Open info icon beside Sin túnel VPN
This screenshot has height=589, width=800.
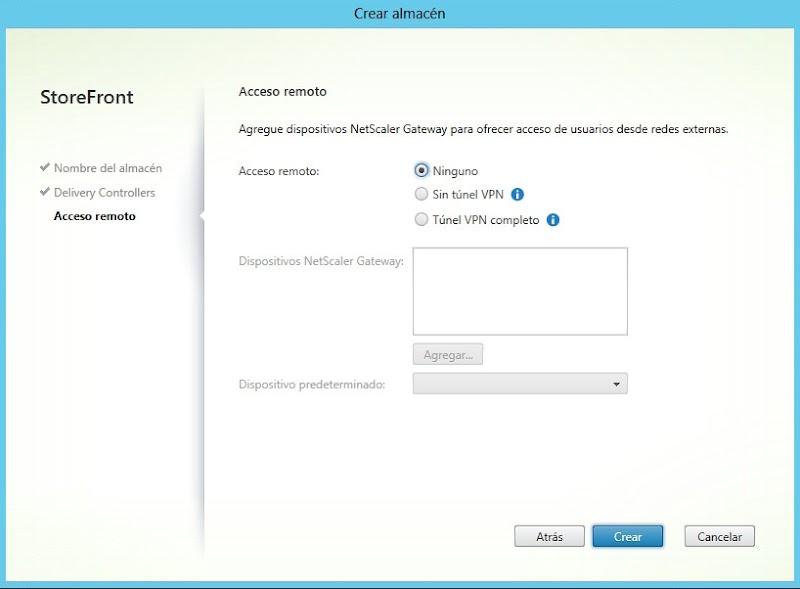[x=517, y=194]
